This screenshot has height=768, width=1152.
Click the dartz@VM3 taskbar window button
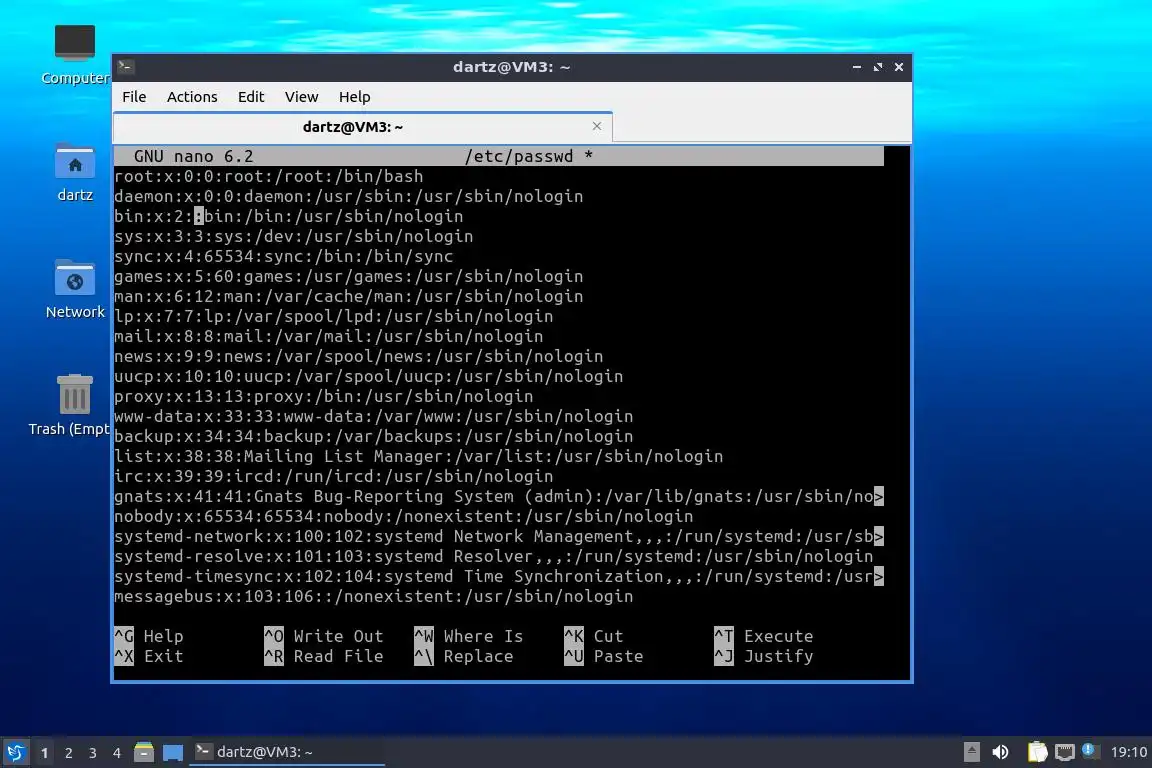287,752
